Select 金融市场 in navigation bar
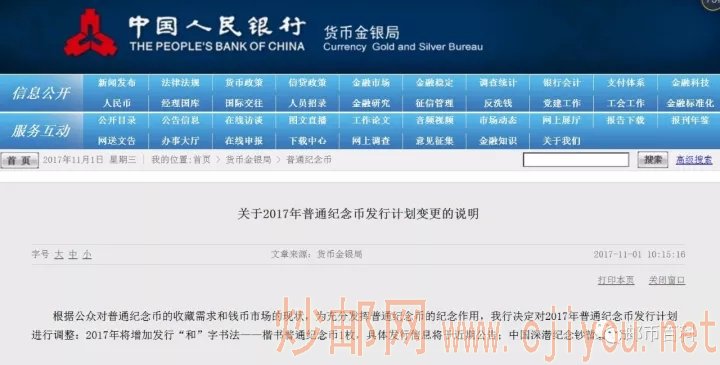This screenshot has width=720, height=365. [x=371, y=83]
